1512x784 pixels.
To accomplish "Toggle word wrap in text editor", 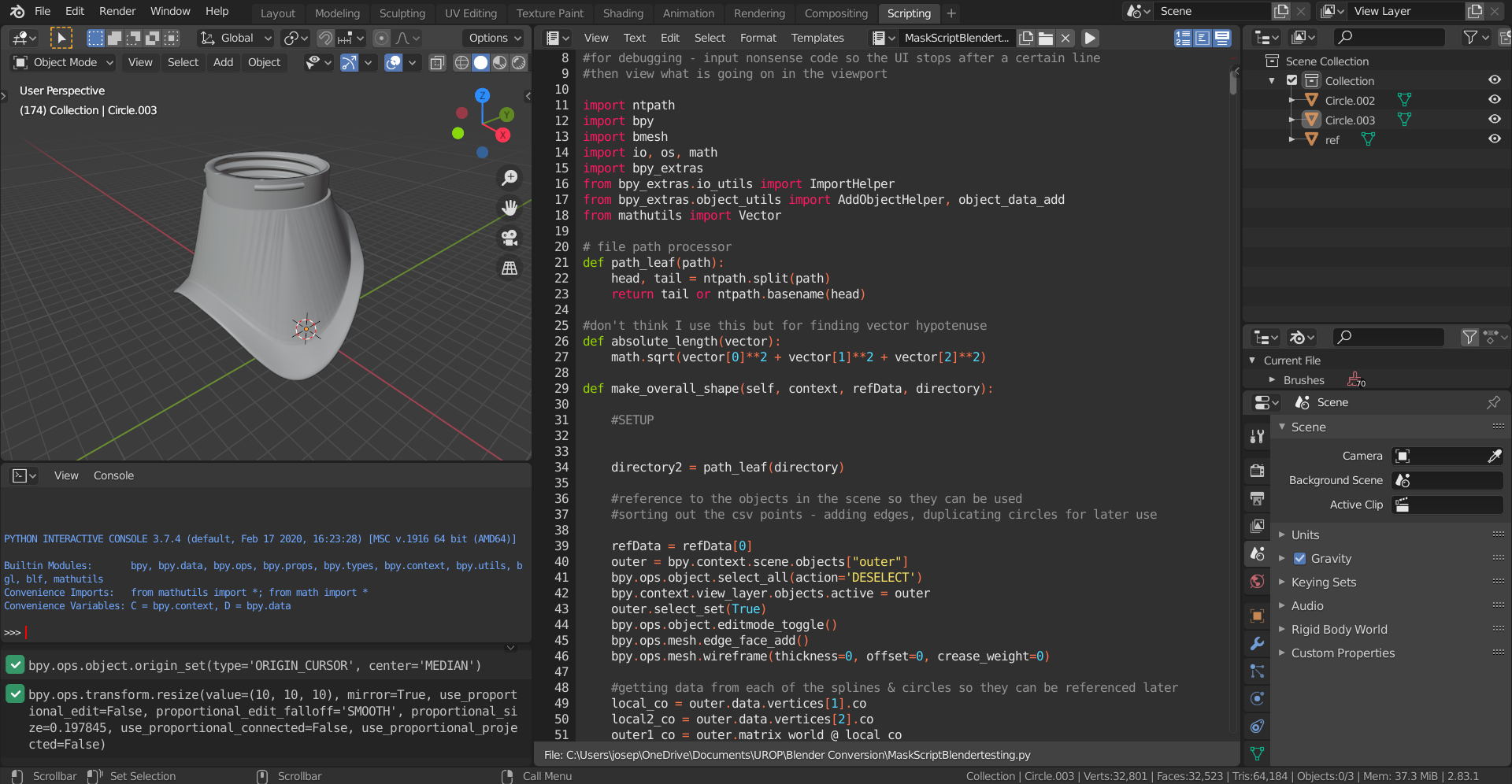I will (x=1203, y=38).
